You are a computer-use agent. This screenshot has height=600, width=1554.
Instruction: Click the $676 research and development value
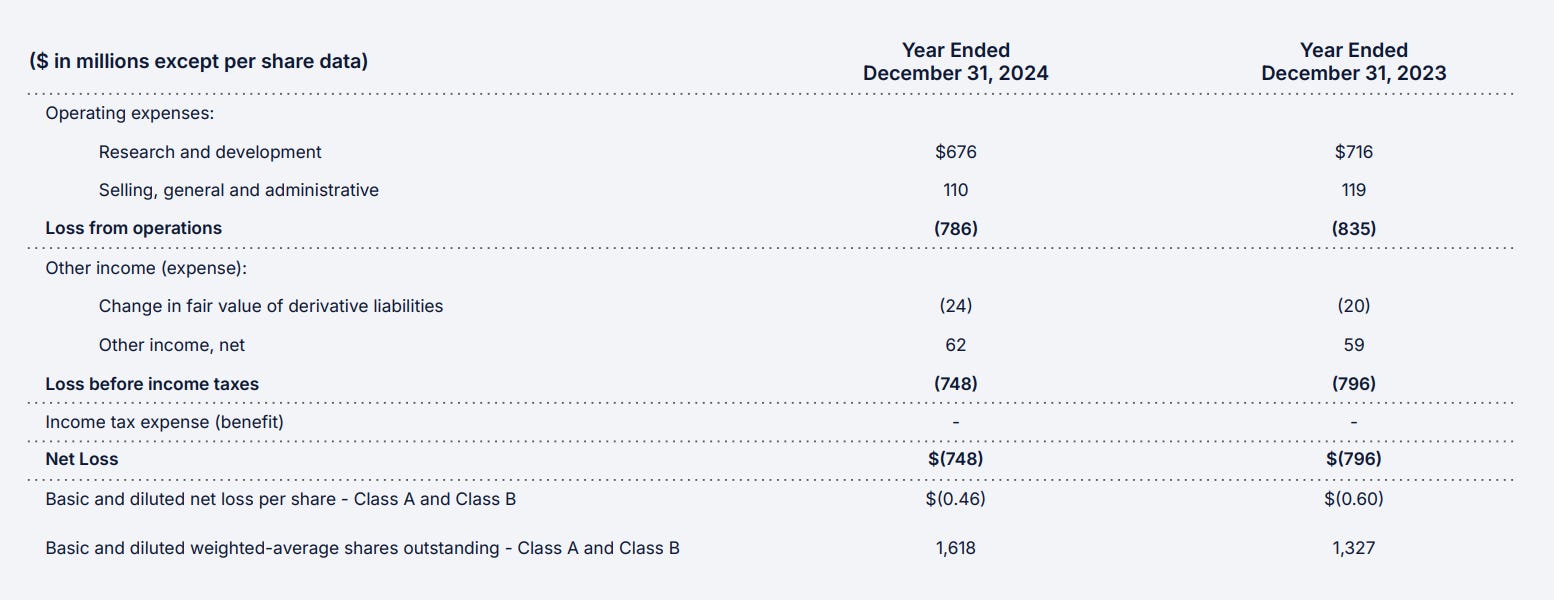pyautogui.click(x=955, y=152)
